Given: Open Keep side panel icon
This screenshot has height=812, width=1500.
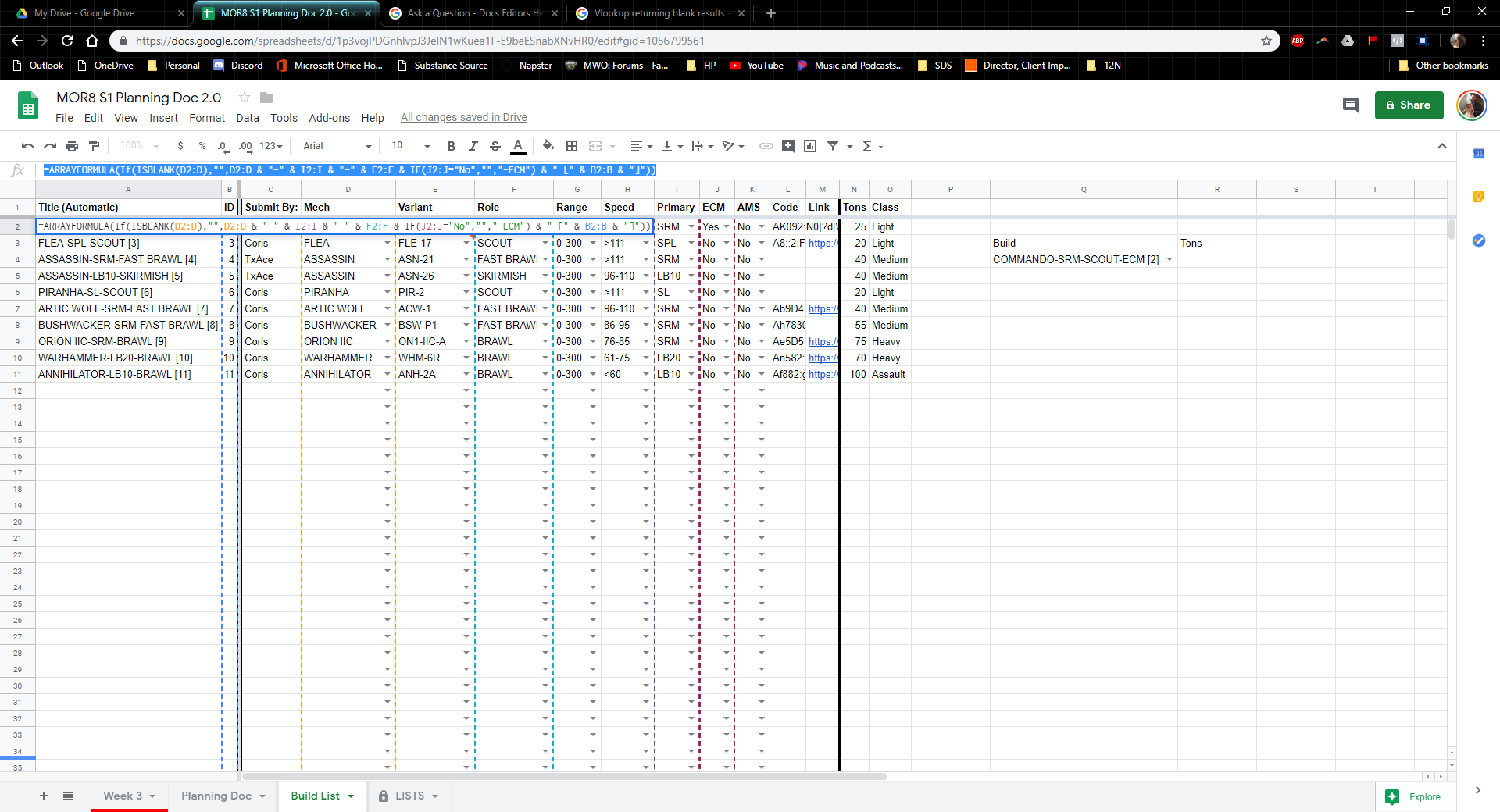Looking at the screenshot, I should point(1478,197).
